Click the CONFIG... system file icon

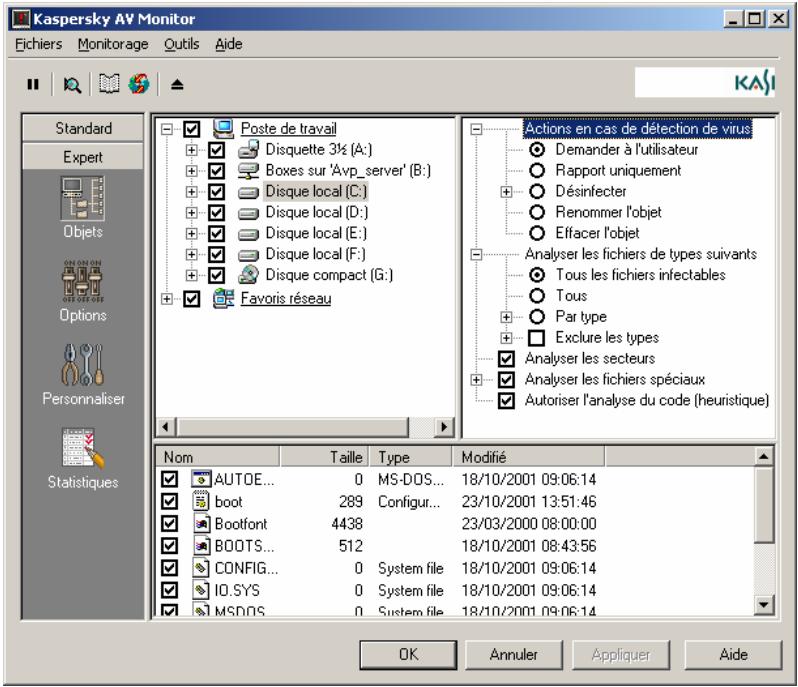[201, 568]
